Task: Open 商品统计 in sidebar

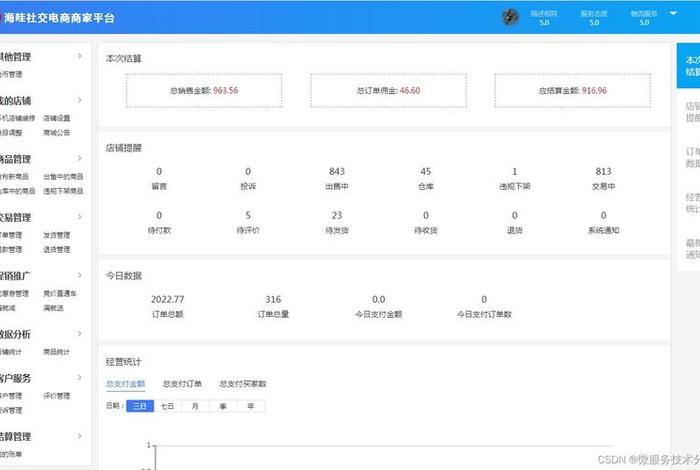Action: [57, 352]
